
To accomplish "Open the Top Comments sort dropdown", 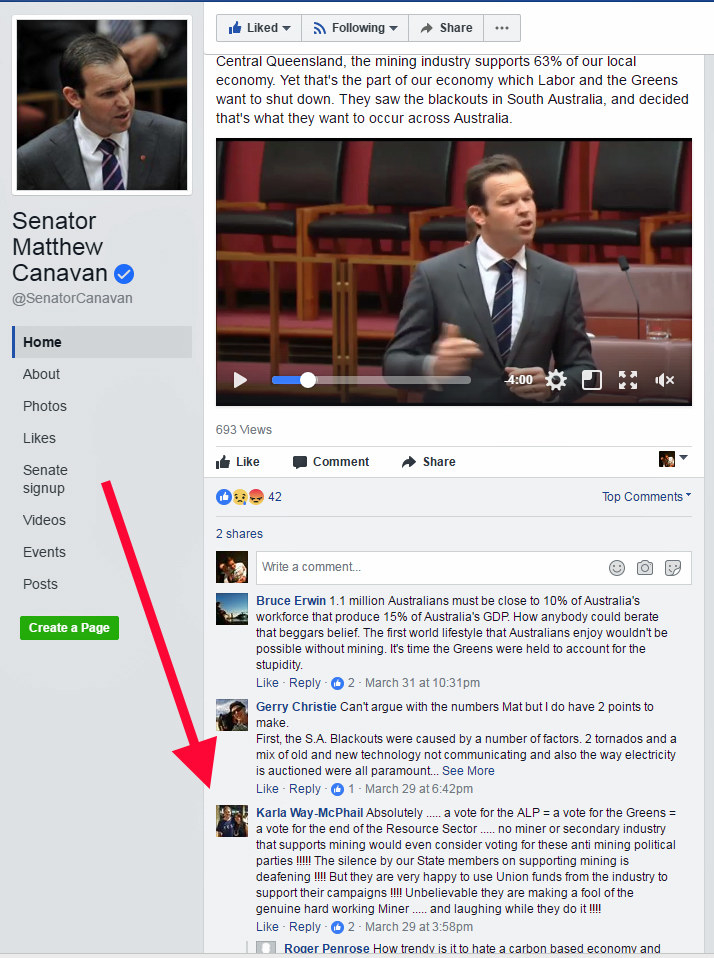I will click(x=646, y=497).
